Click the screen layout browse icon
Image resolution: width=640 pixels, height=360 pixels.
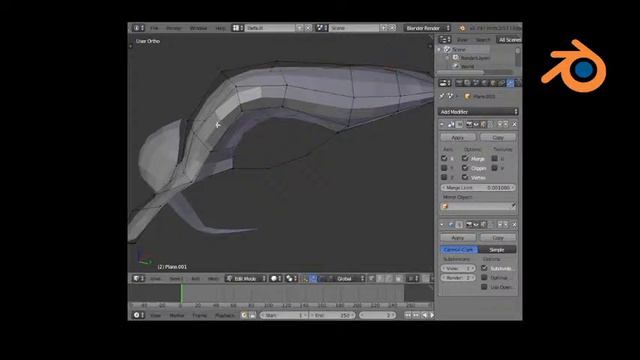[238, 28]
